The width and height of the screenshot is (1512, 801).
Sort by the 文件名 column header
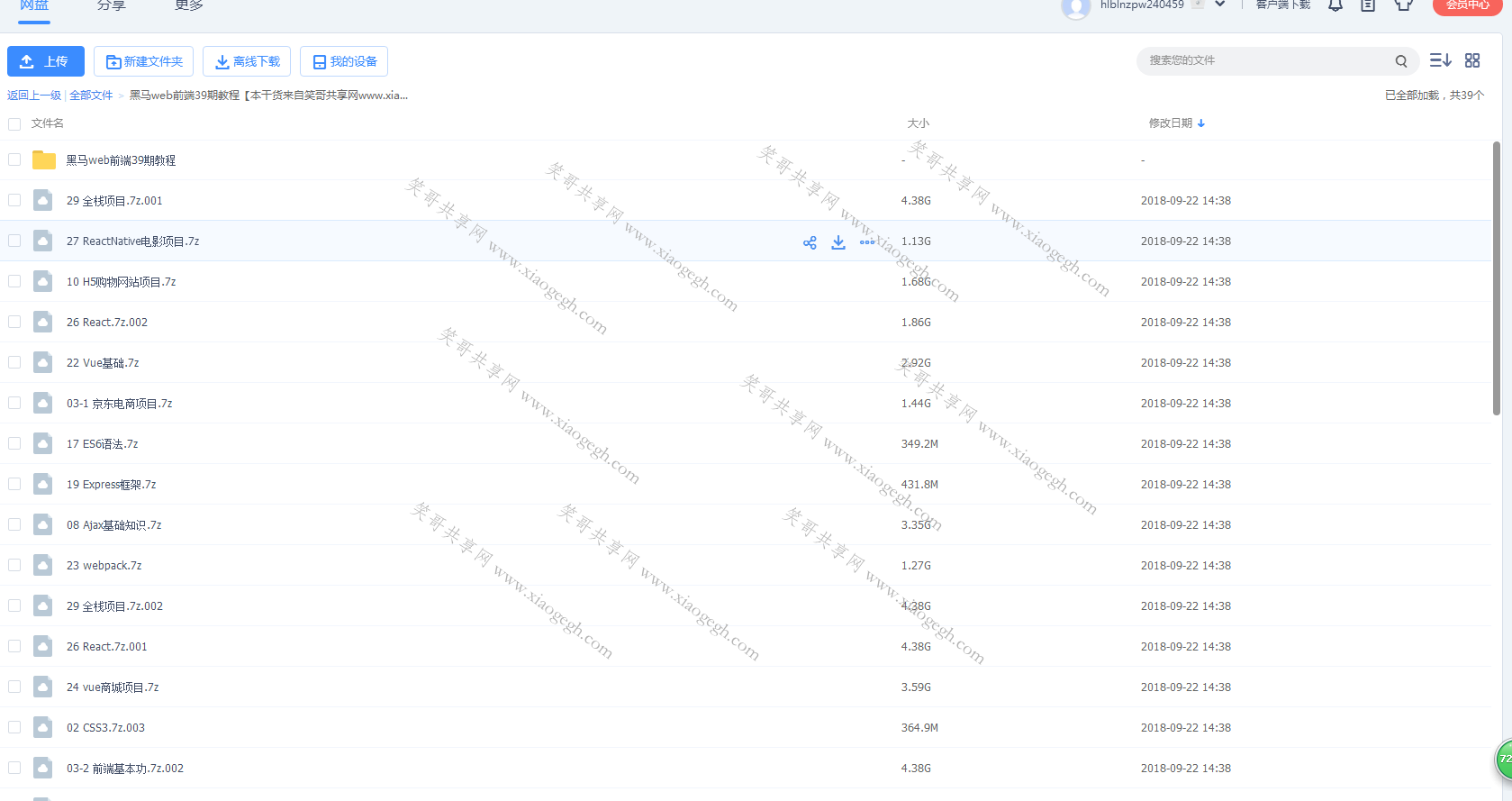pyautogui.click(x=48, y=123)
